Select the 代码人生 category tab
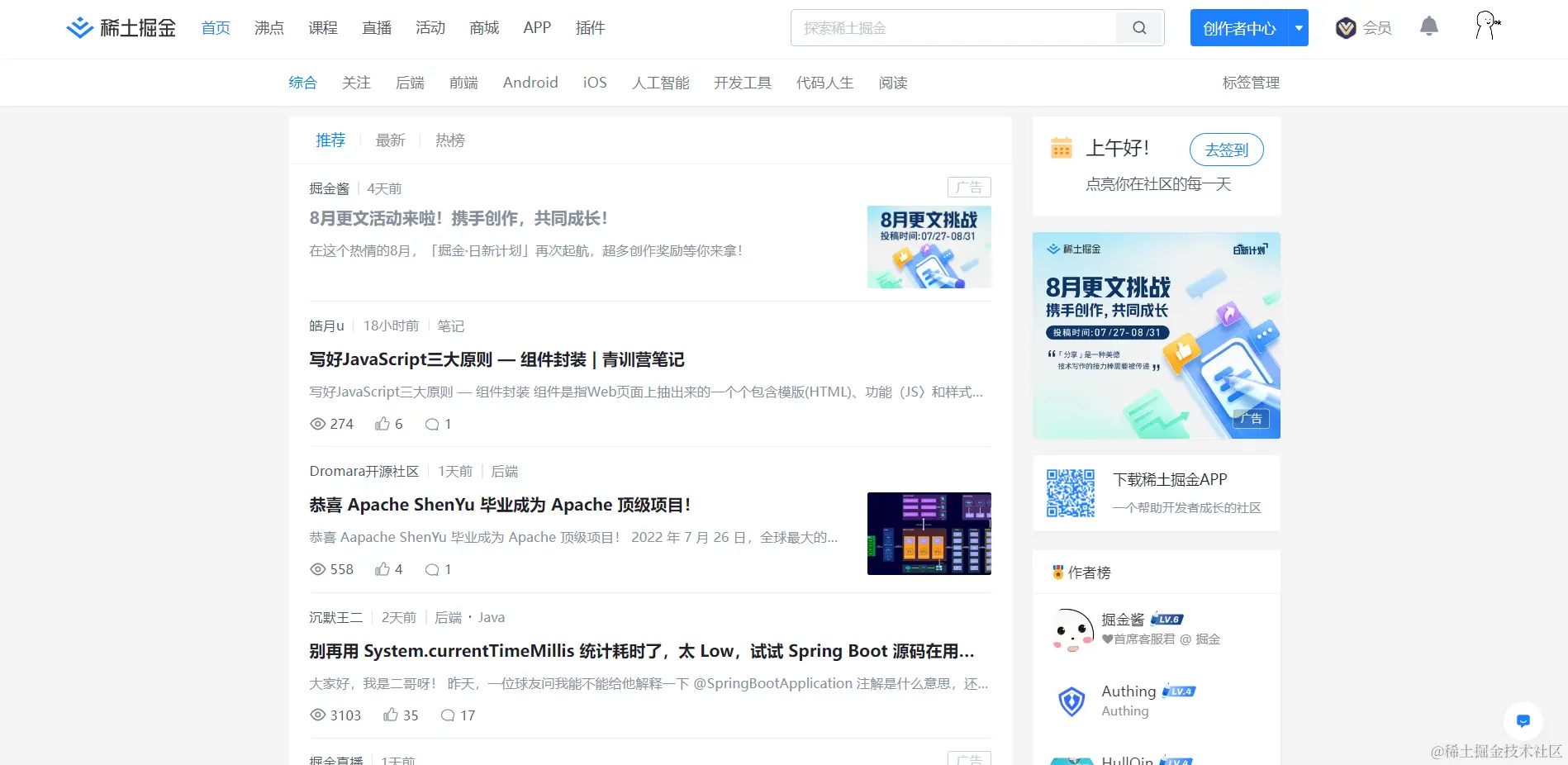 click(x=825, y=83)
